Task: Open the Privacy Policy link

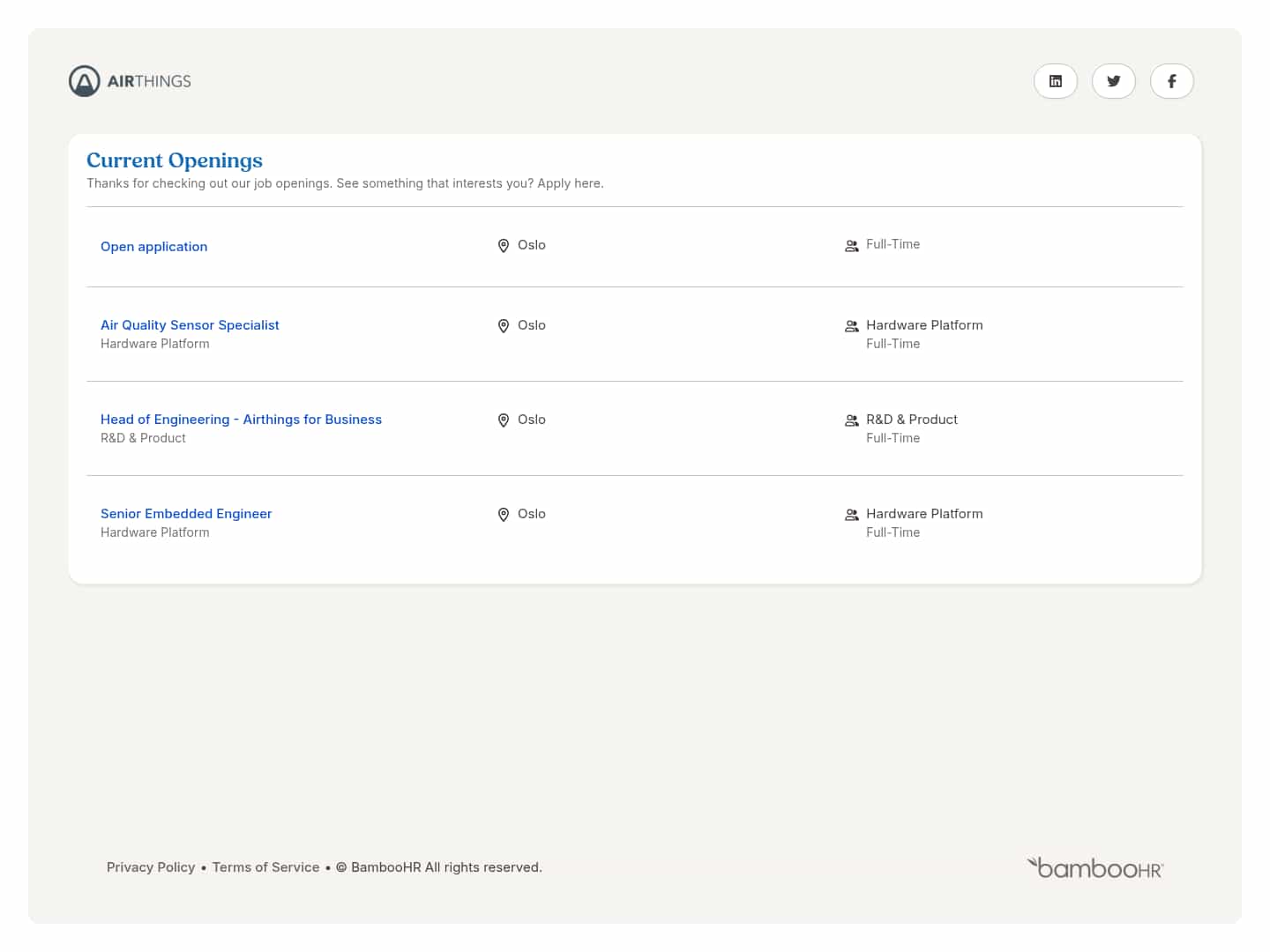Action: (x=151, y=867)
